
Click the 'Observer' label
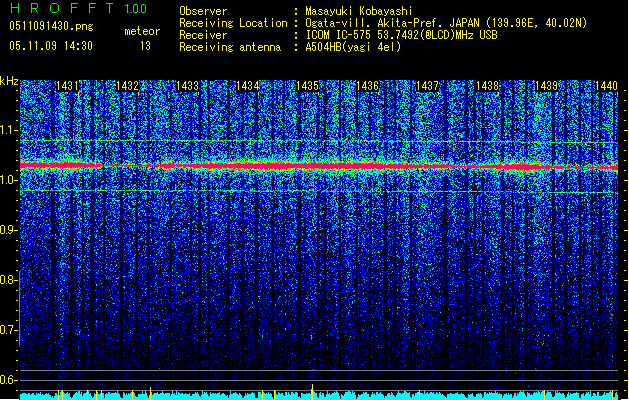[203, 11]
